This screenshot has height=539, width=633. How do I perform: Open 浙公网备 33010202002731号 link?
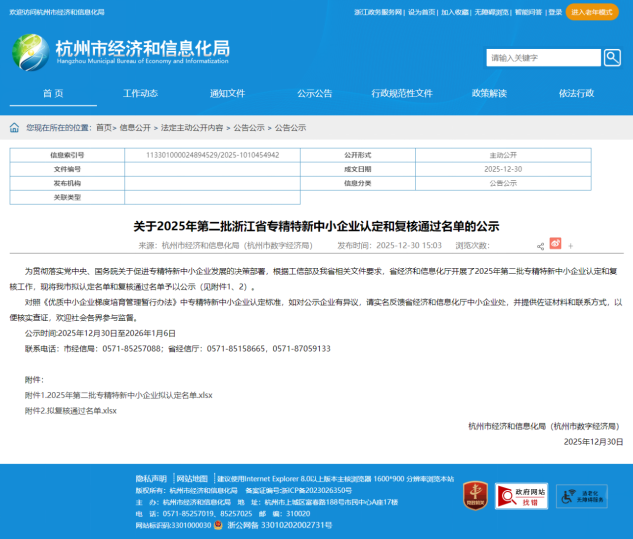280,525
